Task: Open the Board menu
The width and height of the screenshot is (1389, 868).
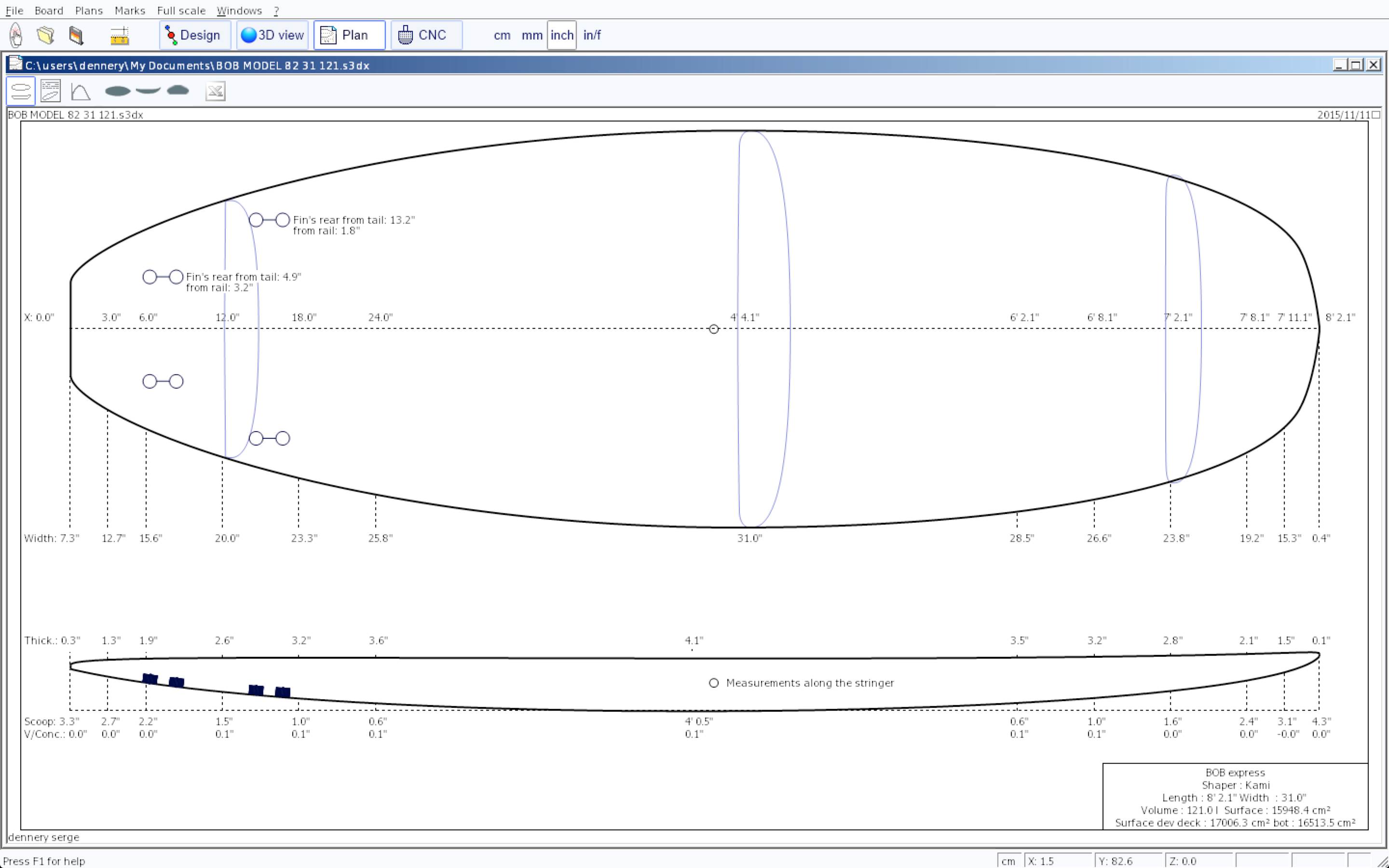Action: pyautogui.click(x=48, y=10)
